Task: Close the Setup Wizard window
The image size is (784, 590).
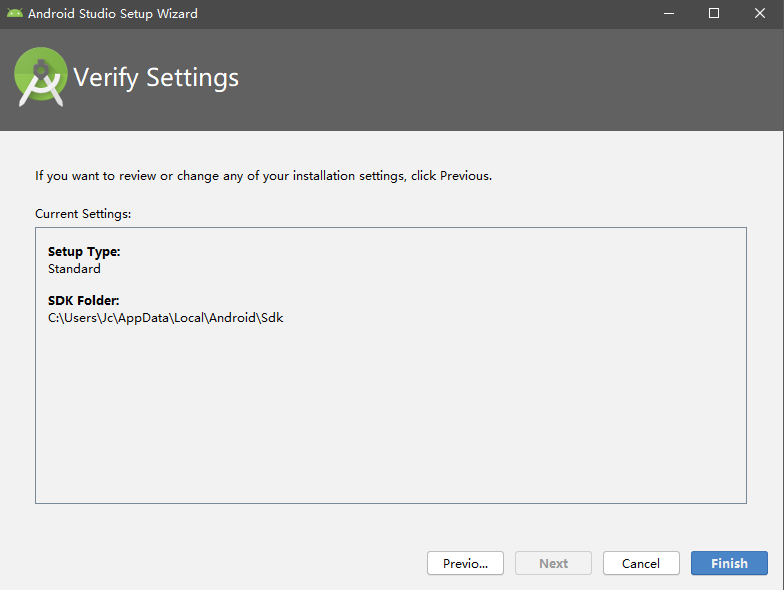Action: pos(760,14)
